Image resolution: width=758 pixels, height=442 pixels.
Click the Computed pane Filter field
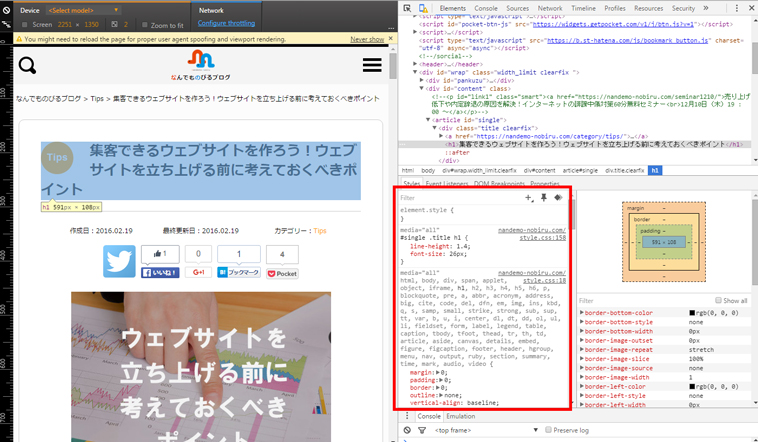(645, 300)
